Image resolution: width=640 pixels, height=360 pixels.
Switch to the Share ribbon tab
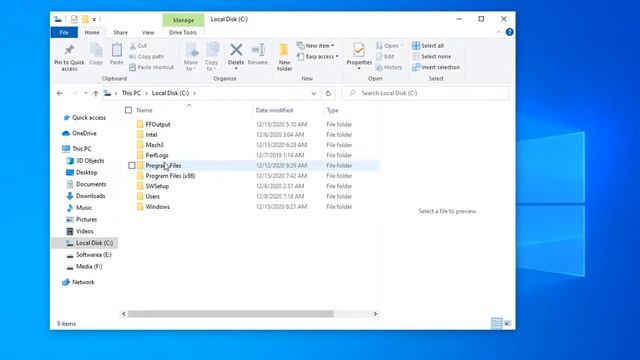(x=120, y=32)
